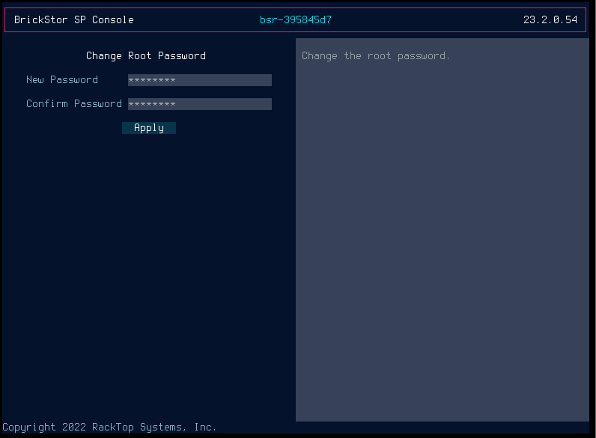Select the 'Change Root Password' heading

[x=146, y=56]
